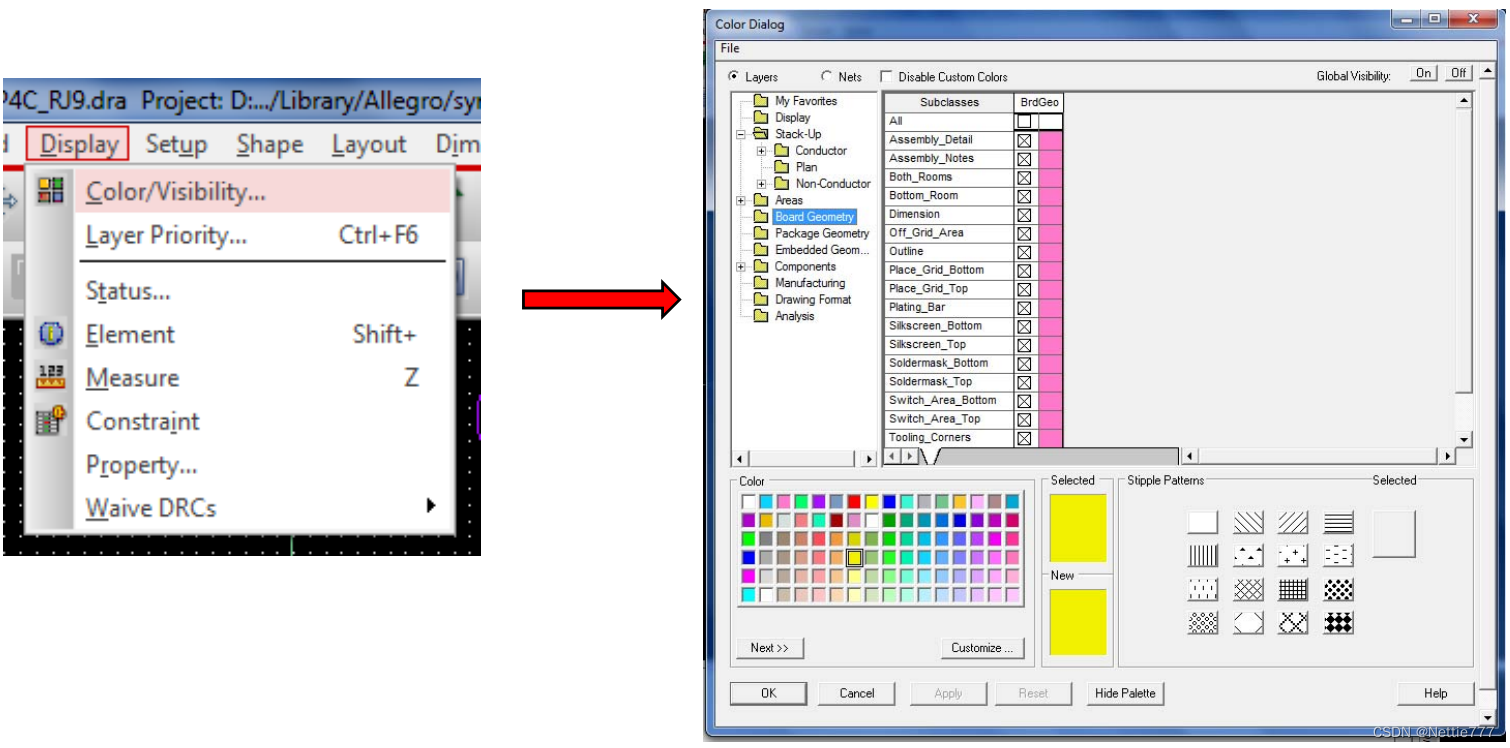Click the Measure ruler icon in Display menu

click(x=51, y=377)
